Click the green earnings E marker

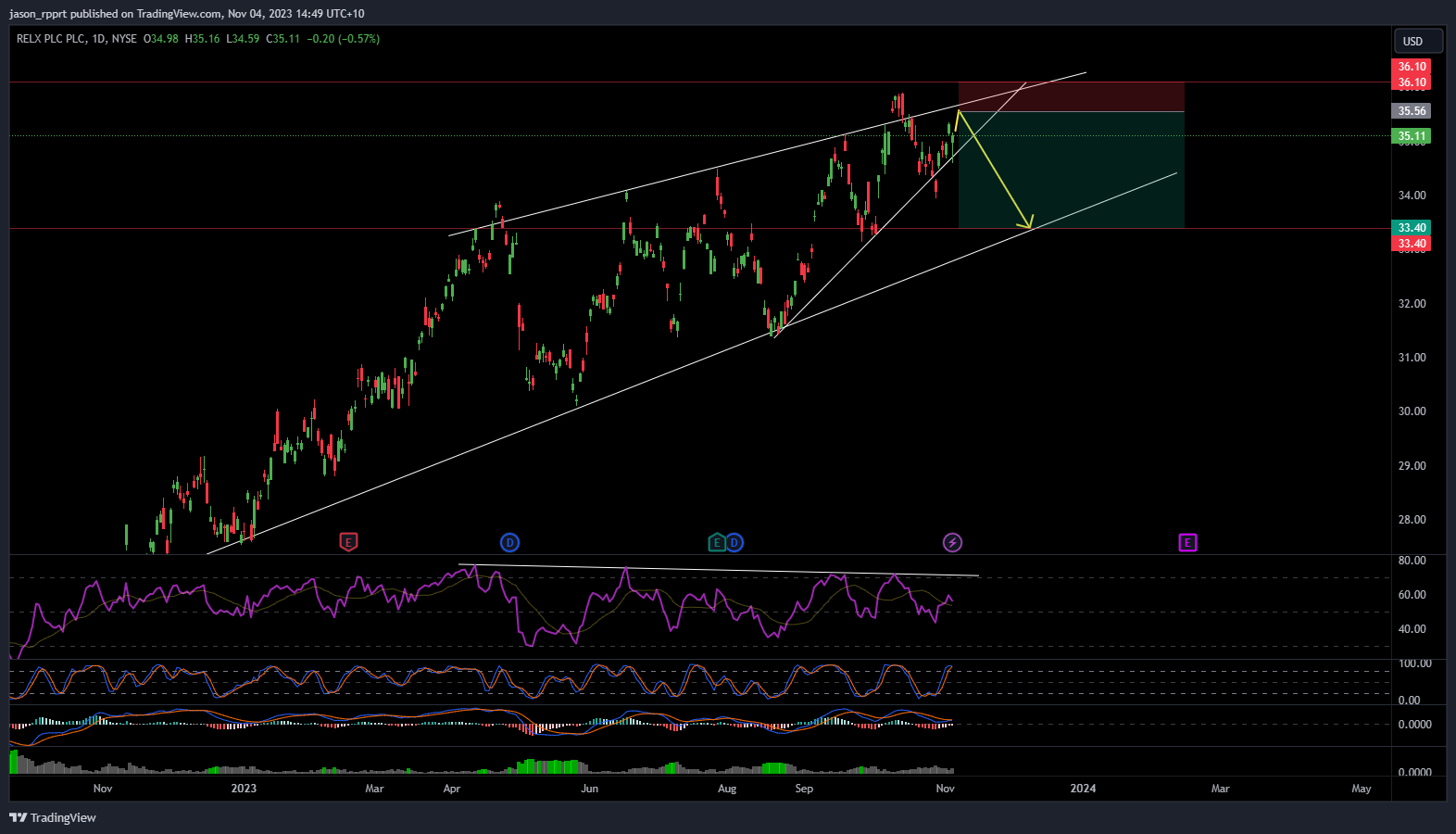tap(717, 542)
